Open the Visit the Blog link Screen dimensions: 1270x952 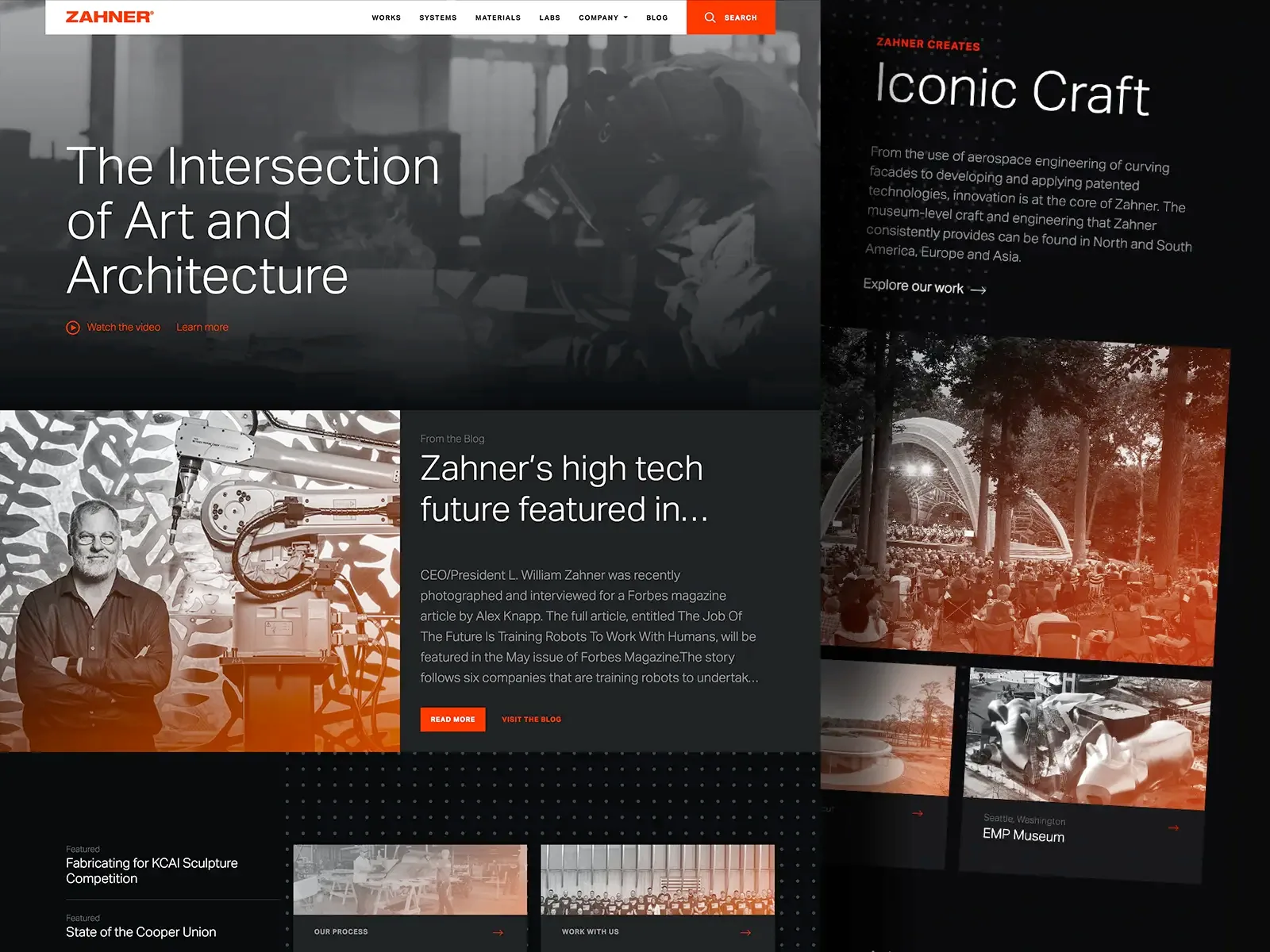[531, 720]
